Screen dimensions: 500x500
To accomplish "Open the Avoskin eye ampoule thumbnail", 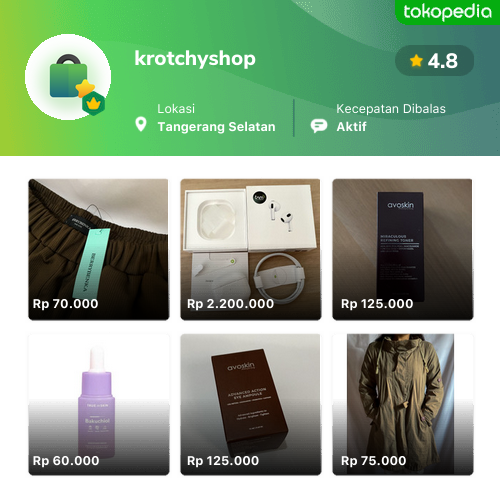I will pos(251,405).
